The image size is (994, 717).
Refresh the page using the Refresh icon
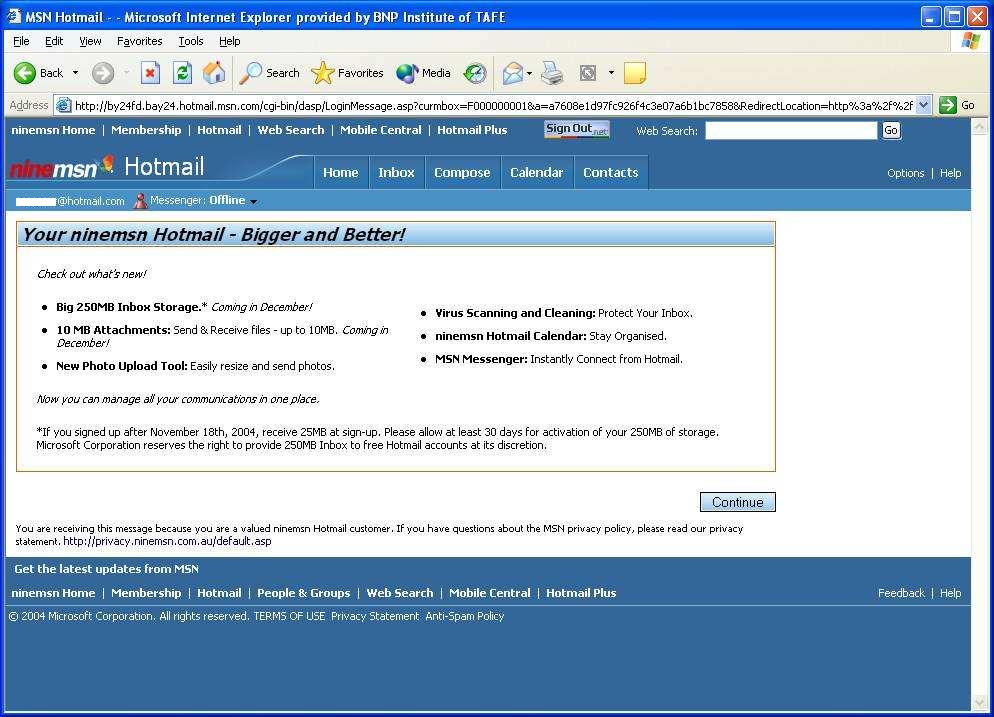pos(182,72)
